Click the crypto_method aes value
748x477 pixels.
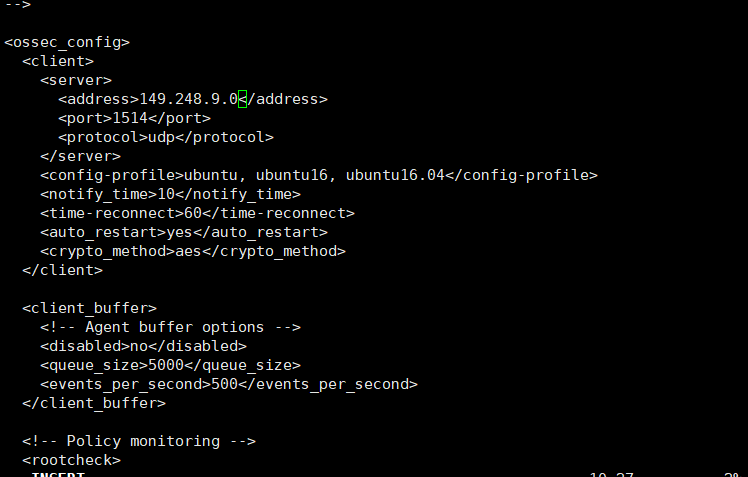(188, 251)
